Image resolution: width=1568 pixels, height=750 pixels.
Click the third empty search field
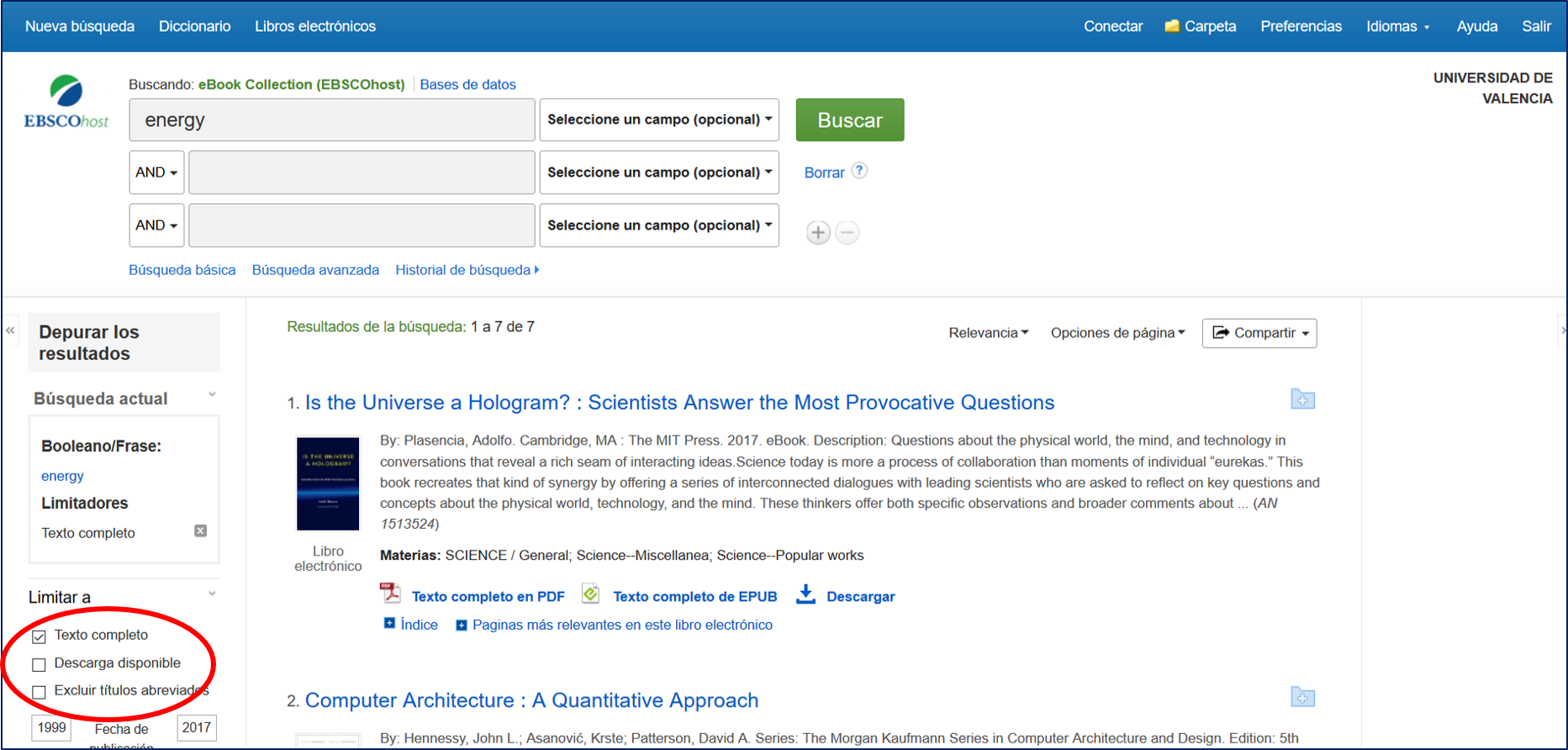pos(362,225)
